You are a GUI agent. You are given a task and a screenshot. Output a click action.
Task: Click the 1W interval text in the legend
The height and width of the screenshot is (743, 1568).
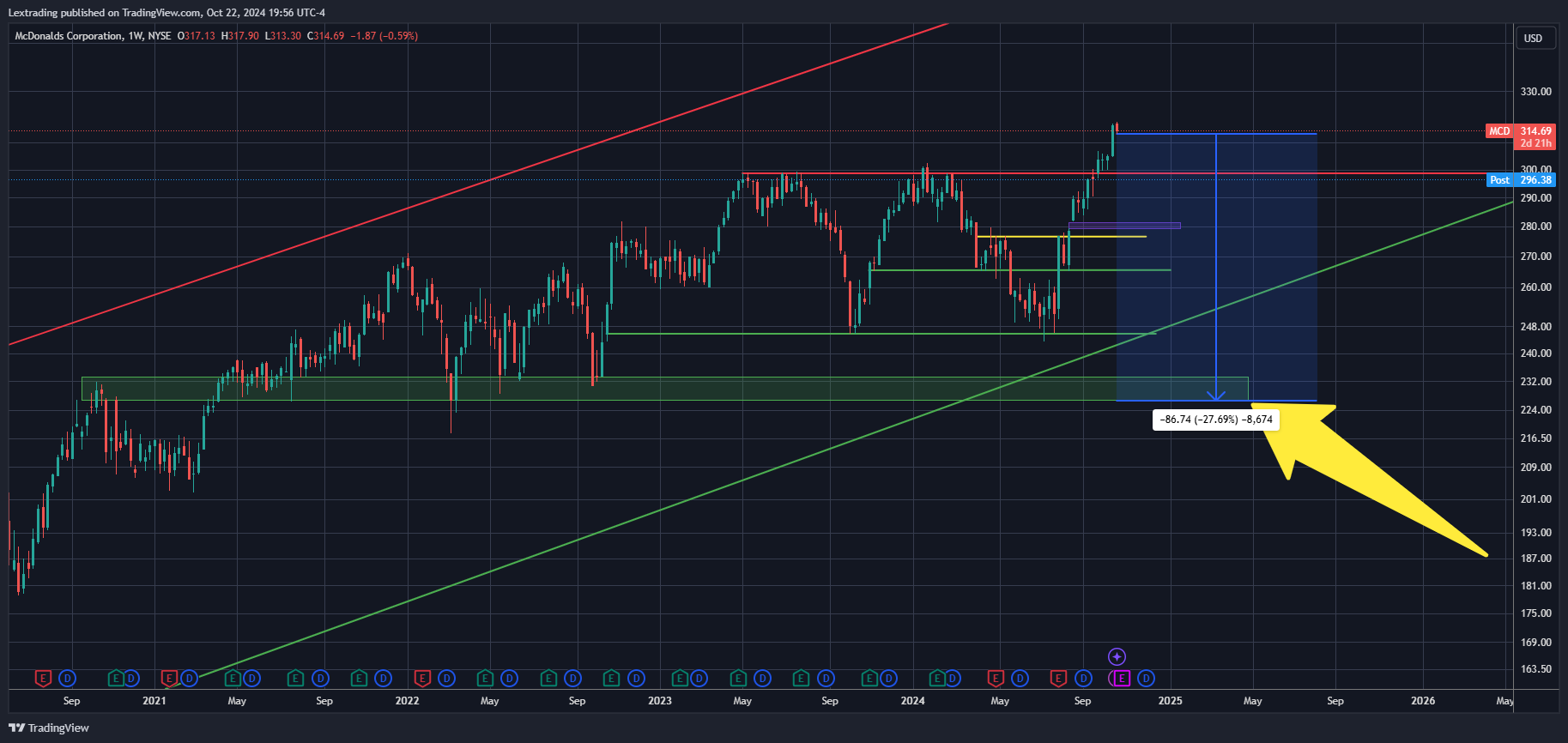[135, 36]
